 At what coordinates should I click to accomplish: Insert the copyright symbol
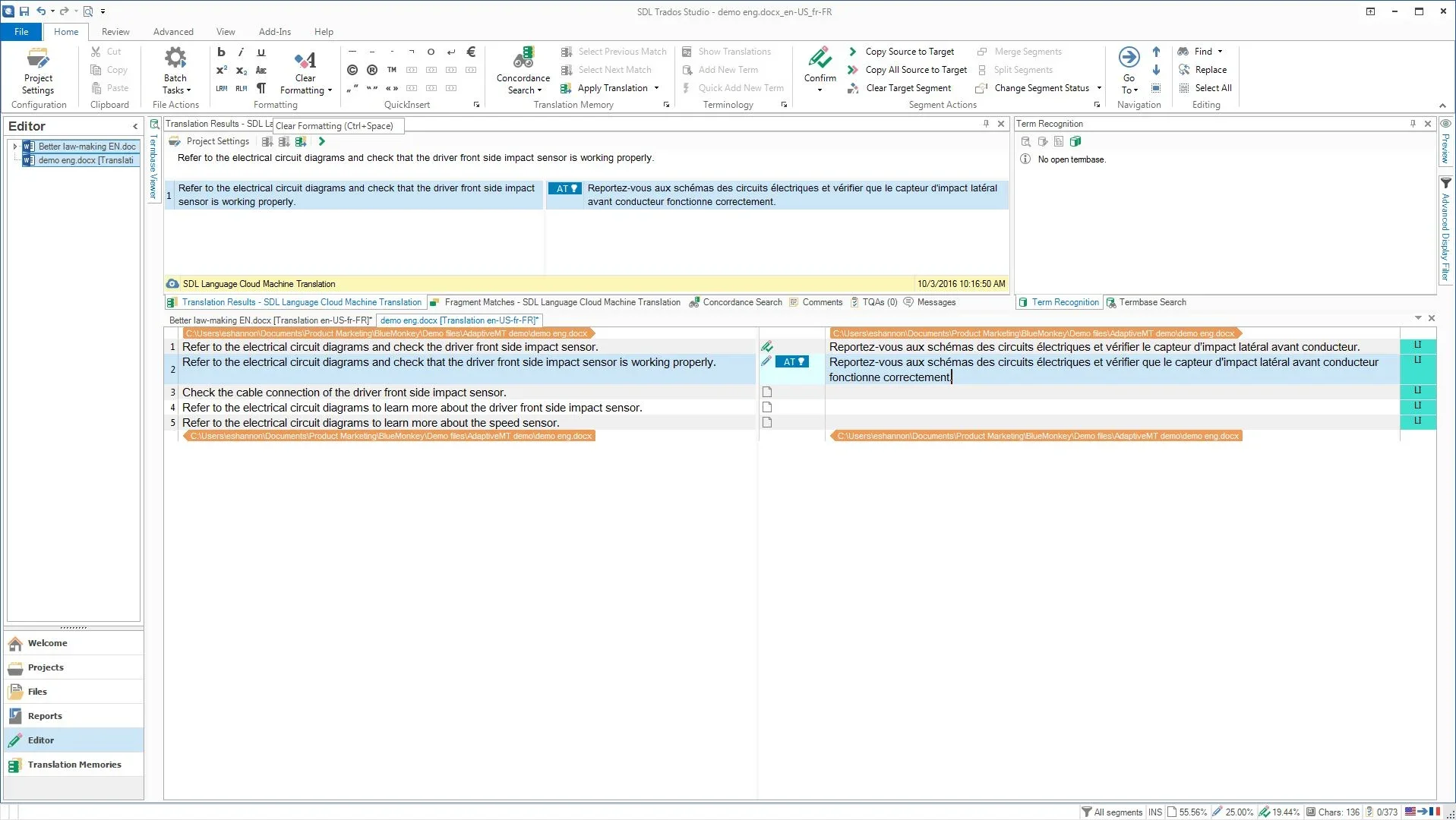coord(352,70)
